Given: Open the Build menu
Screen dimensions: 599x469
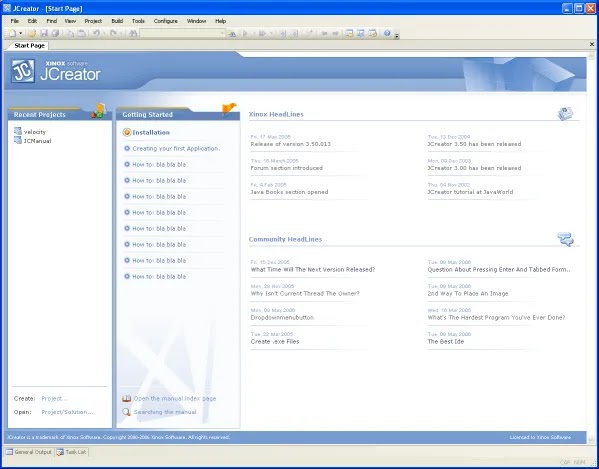Looking at the screenshot, I should [117, 21].
